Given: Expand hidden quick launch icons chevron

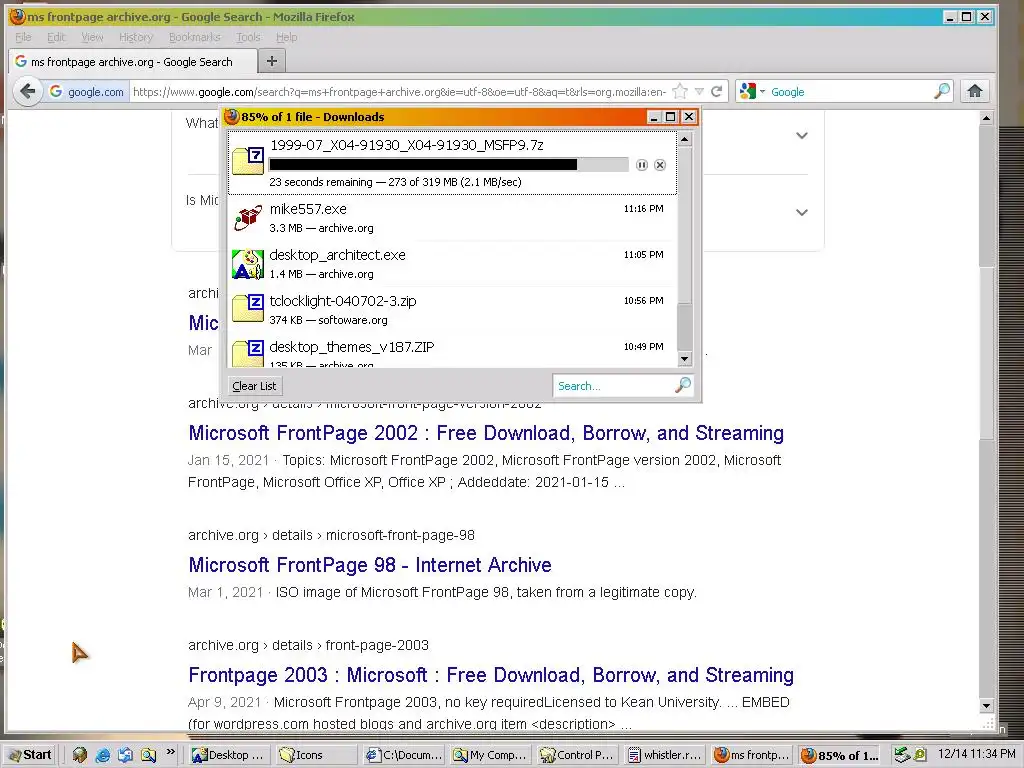Looking at the screenshot, I should click(x=170, y=752).
